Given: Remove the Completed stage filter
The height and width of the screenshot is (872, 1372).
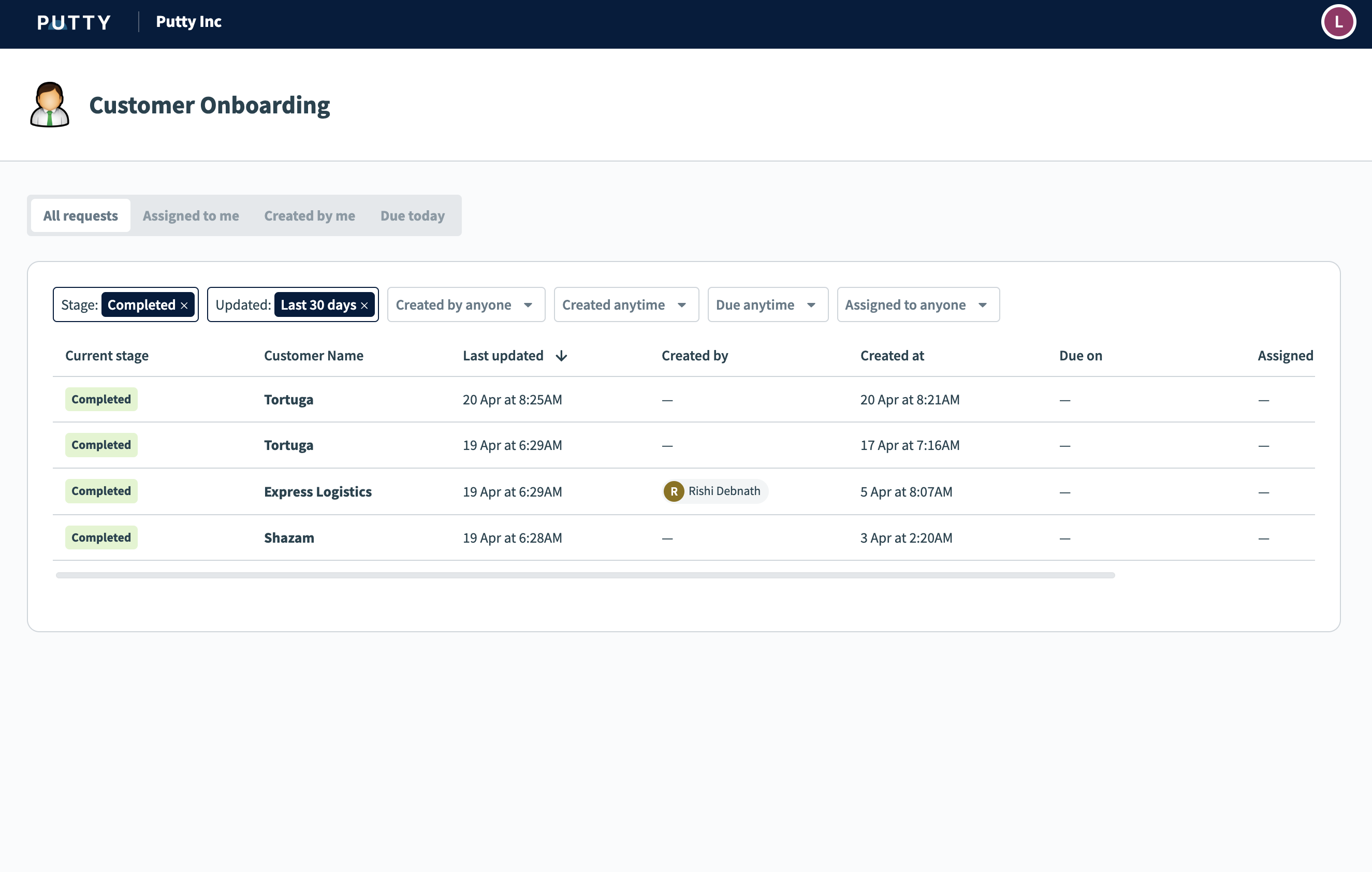Looking at the screenshot, I should 184,306.
